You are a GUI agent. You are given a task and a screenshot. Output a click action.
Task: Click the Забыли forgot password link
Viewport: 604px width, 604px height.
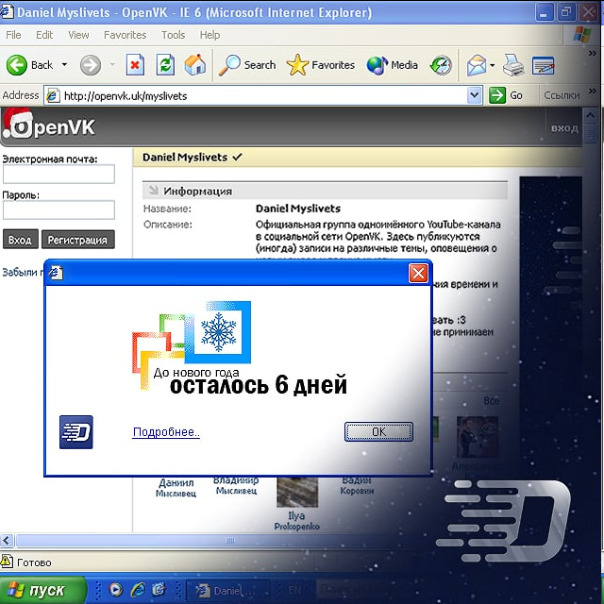coord(23,272)
